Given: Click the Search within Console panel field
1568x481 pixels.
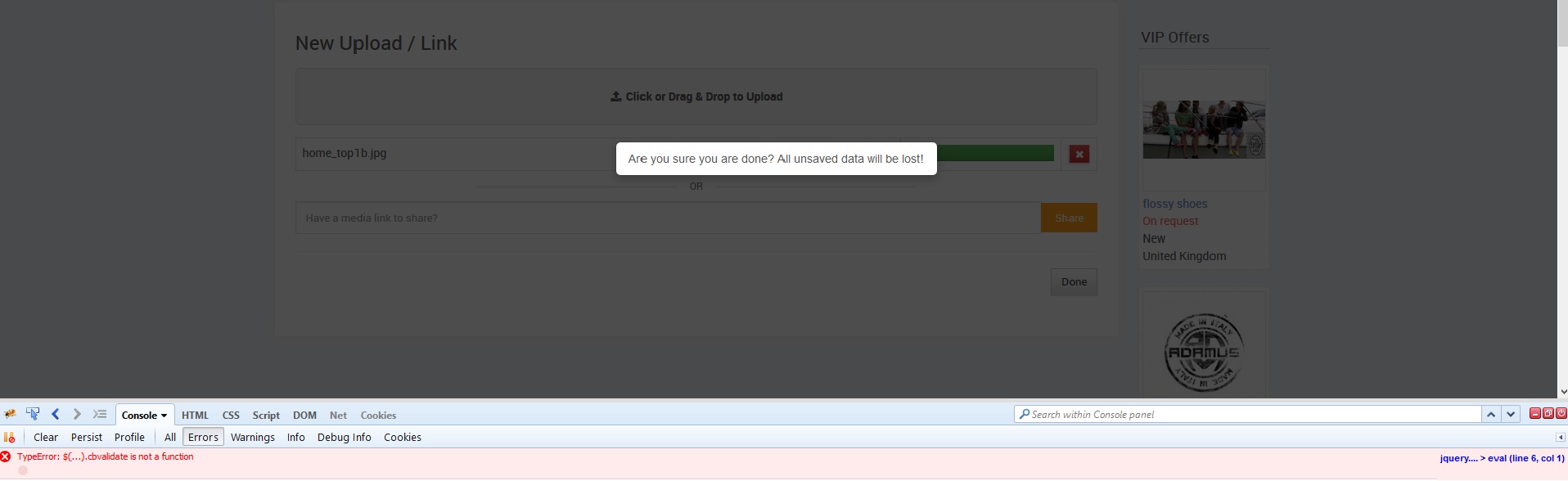Looking at the screenshot, I should [1248, 415].
